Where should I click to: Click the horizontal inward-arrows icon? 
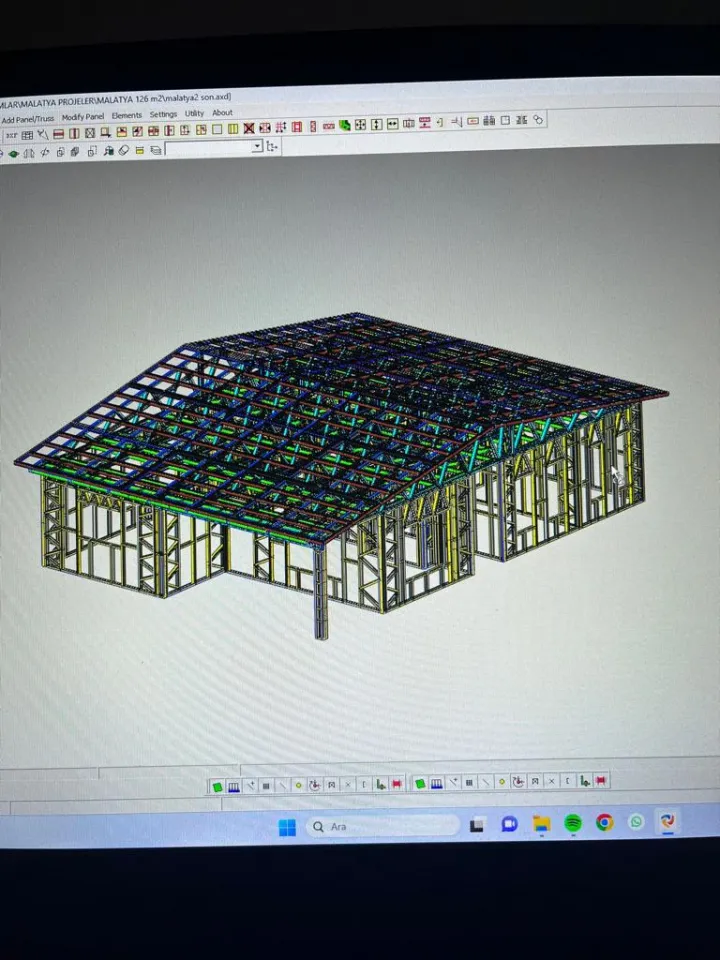pos(392,124)
